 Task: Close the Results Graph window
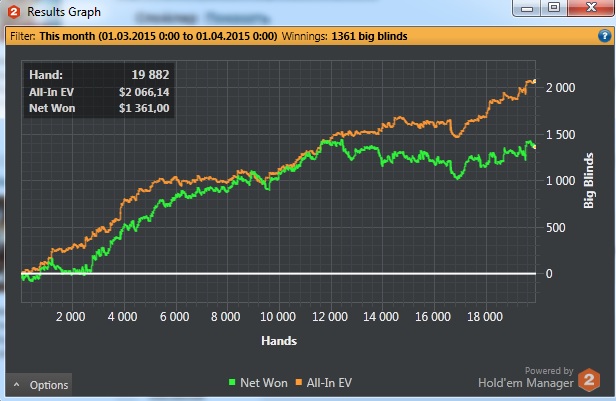tap(591, 7)
